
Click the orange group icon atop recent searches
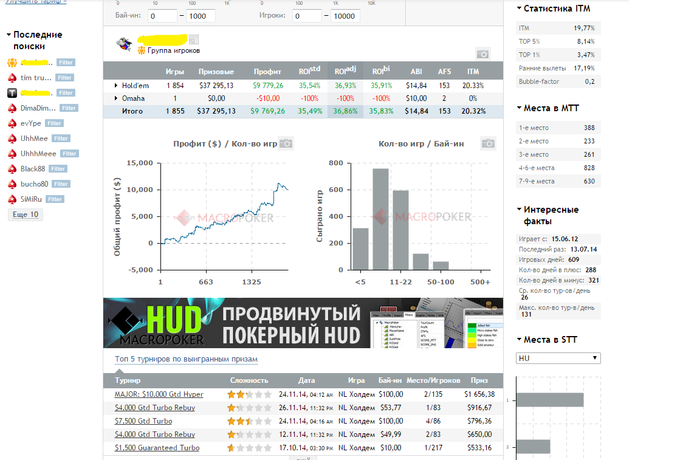(x=12, y=63)
